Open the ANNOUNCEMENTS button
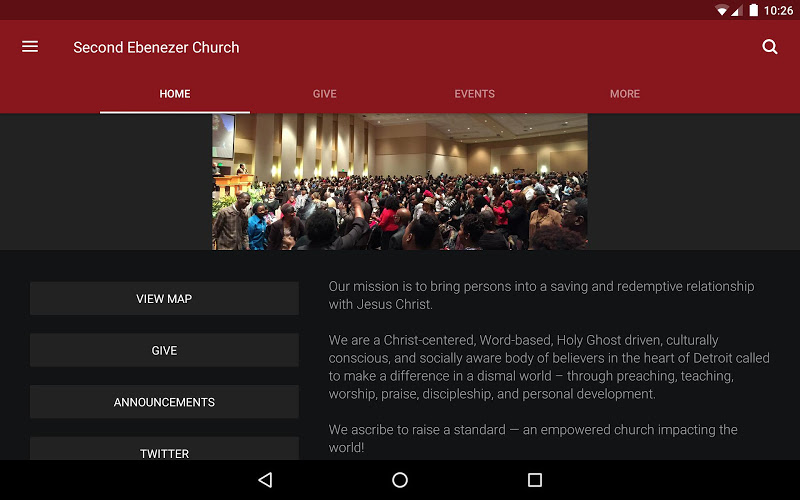The width and height of the screenshot is (800, 500). coord(164,402)
